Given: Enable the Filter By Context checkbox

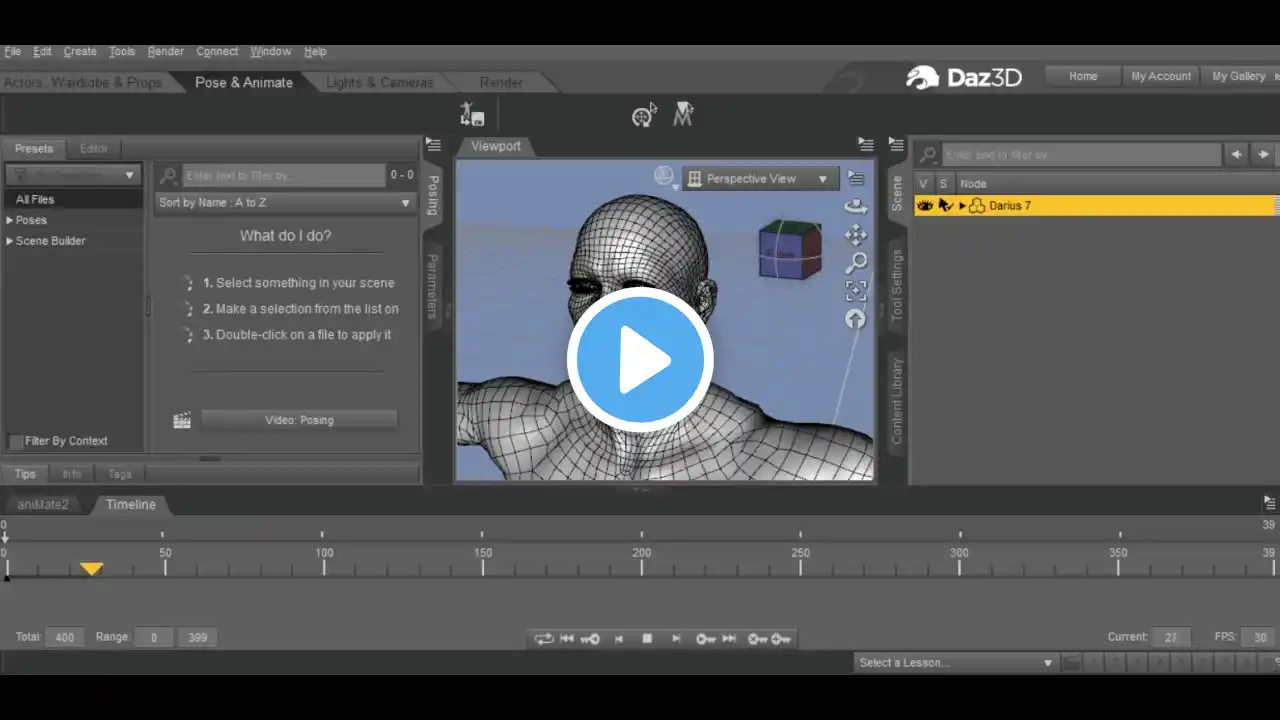Looking at the screenshot, I should [x=16, y=441].
